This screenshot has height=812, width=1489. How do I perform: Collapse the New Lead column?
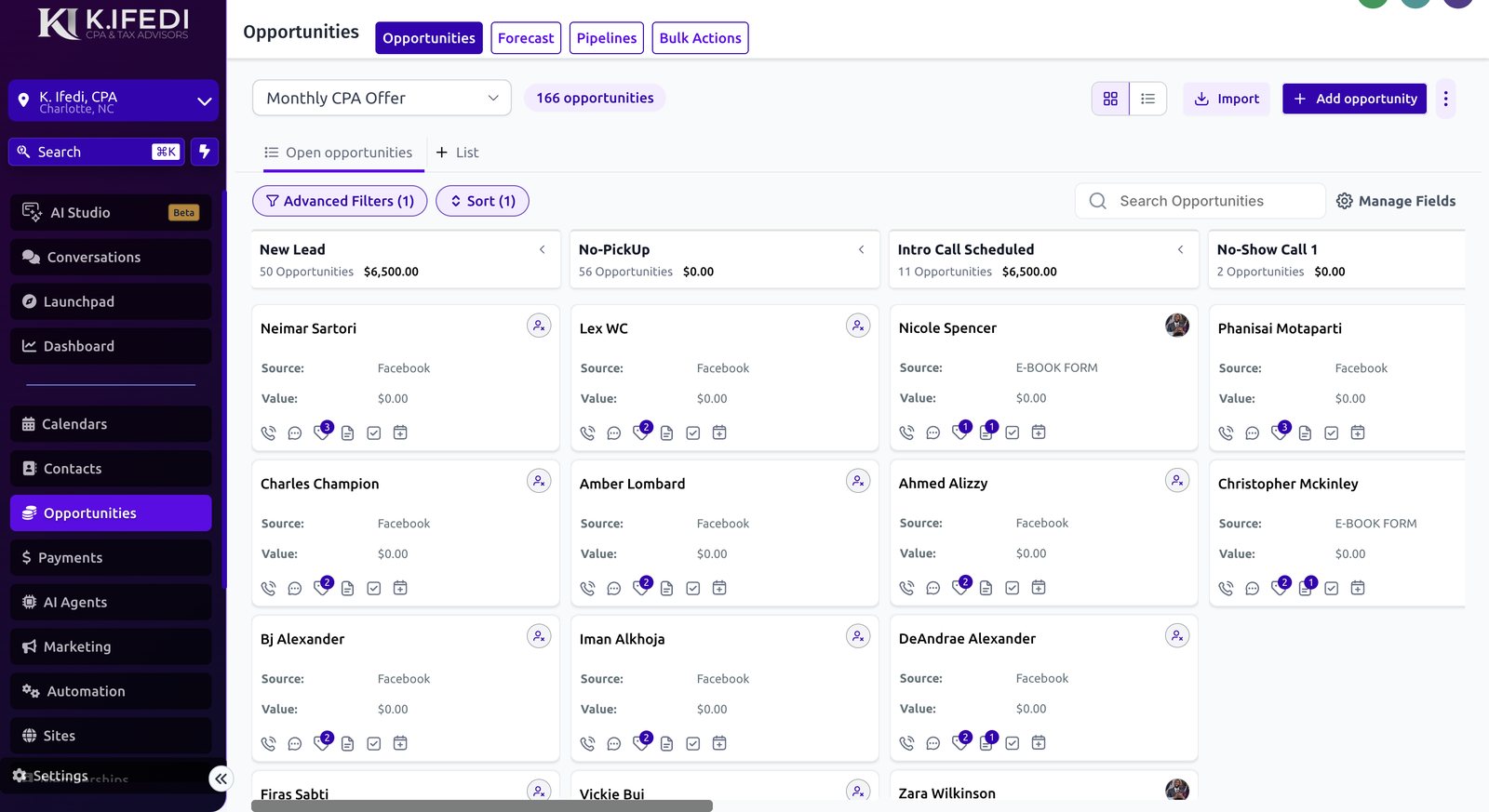point(543,249)
